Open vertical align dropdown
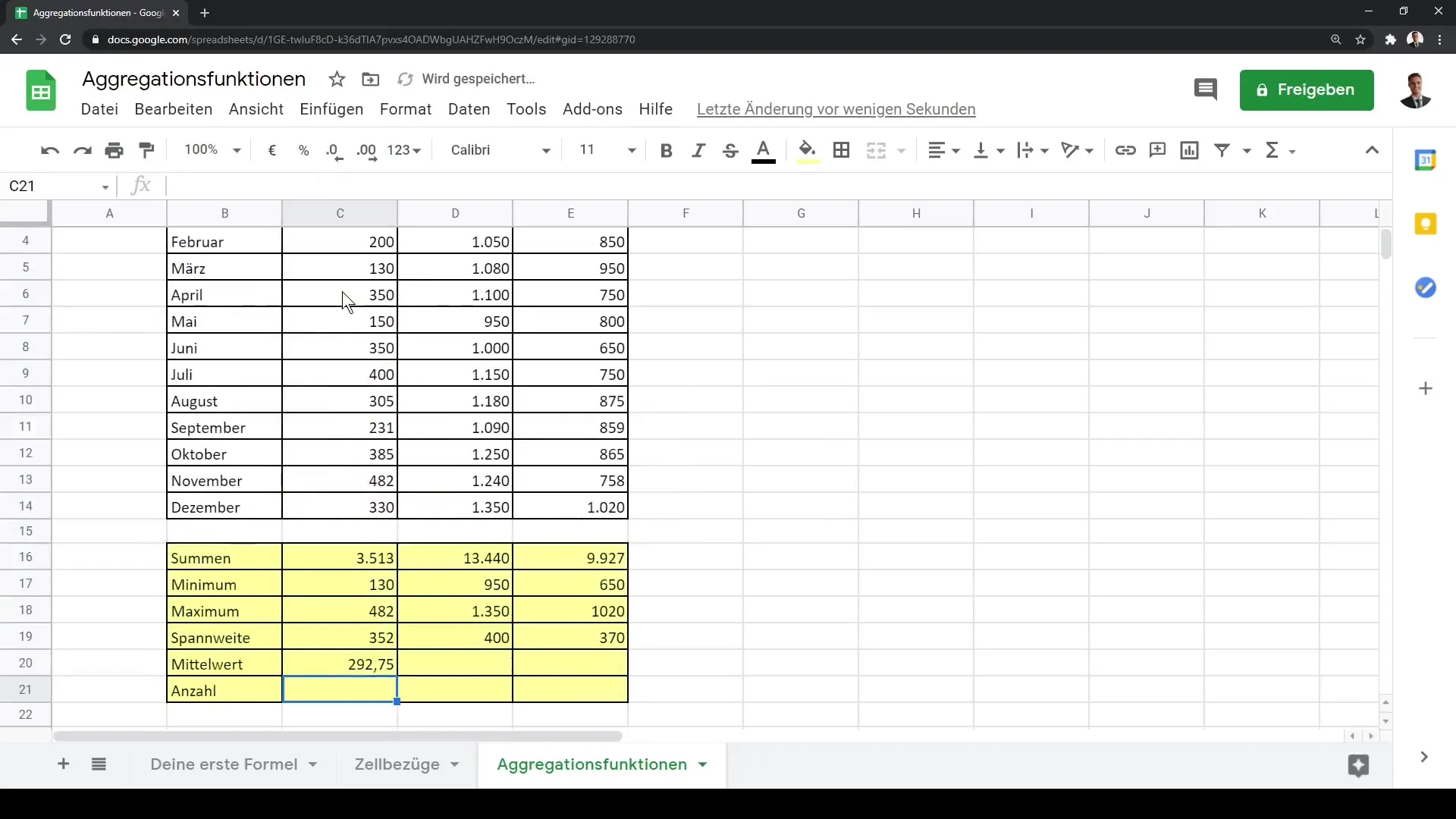The height and width of the screenshot is (819, 1456). [989, 150]
